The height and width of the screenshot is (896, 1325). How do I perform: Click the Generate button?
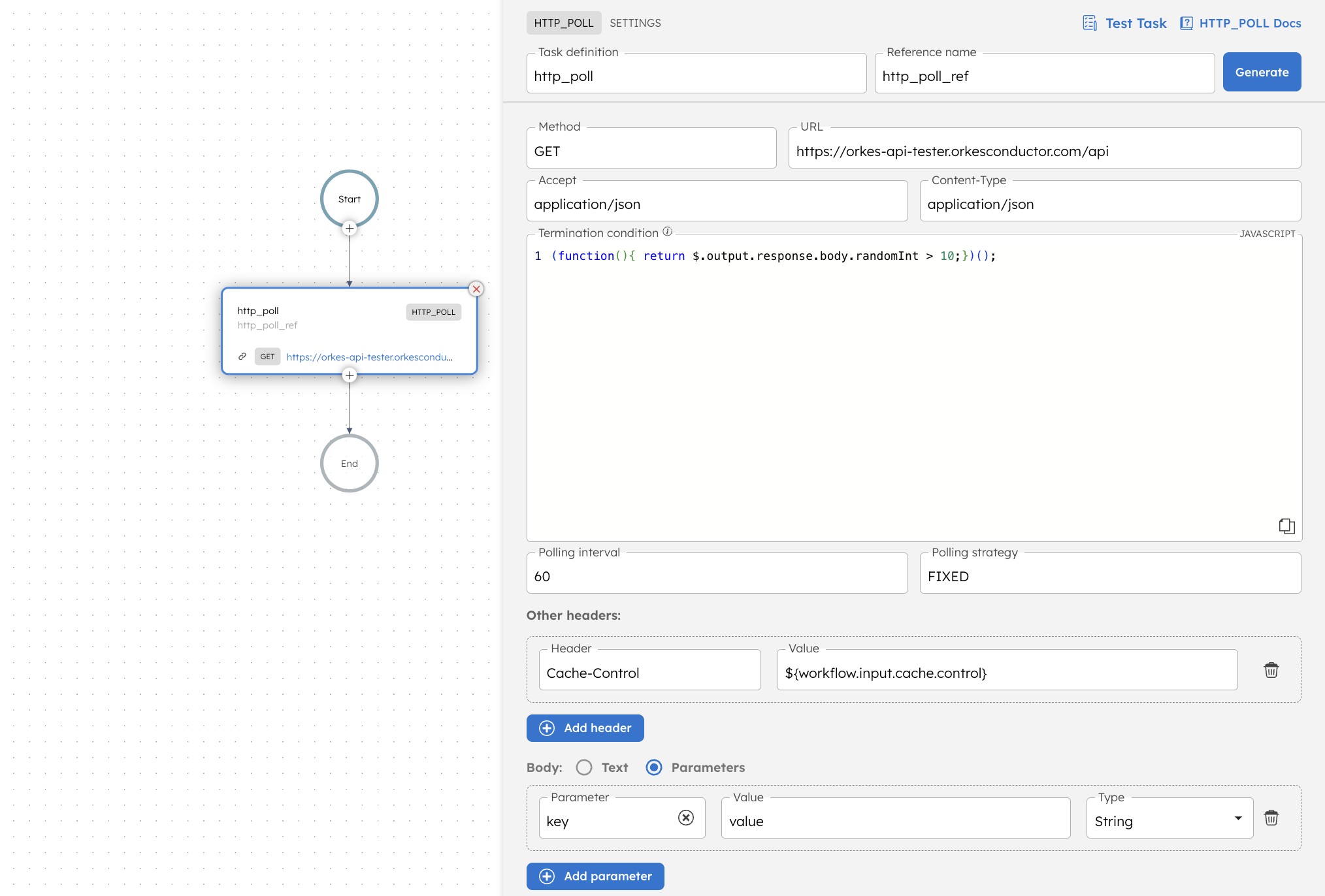coord(1262,72)
